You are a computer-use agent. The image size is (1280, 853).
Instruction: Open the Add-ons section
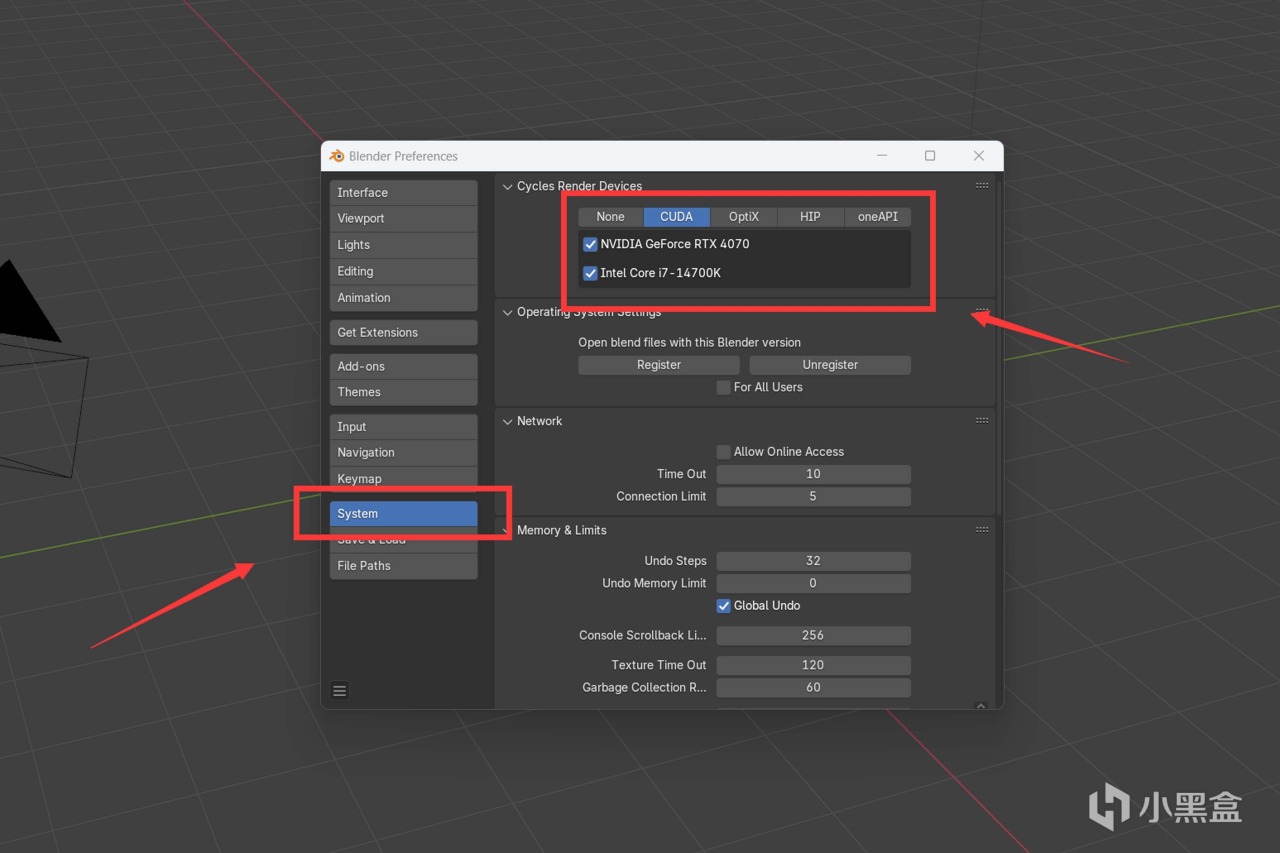[x=404, y=366]
